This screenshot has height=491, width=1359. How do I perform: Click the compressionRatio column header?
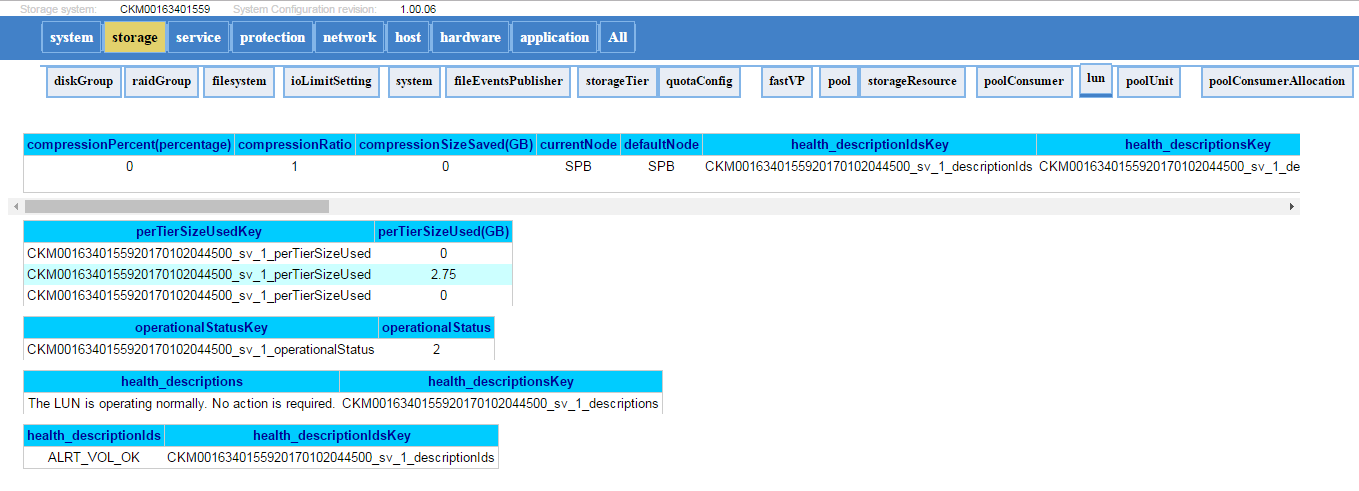pos(295,146)
